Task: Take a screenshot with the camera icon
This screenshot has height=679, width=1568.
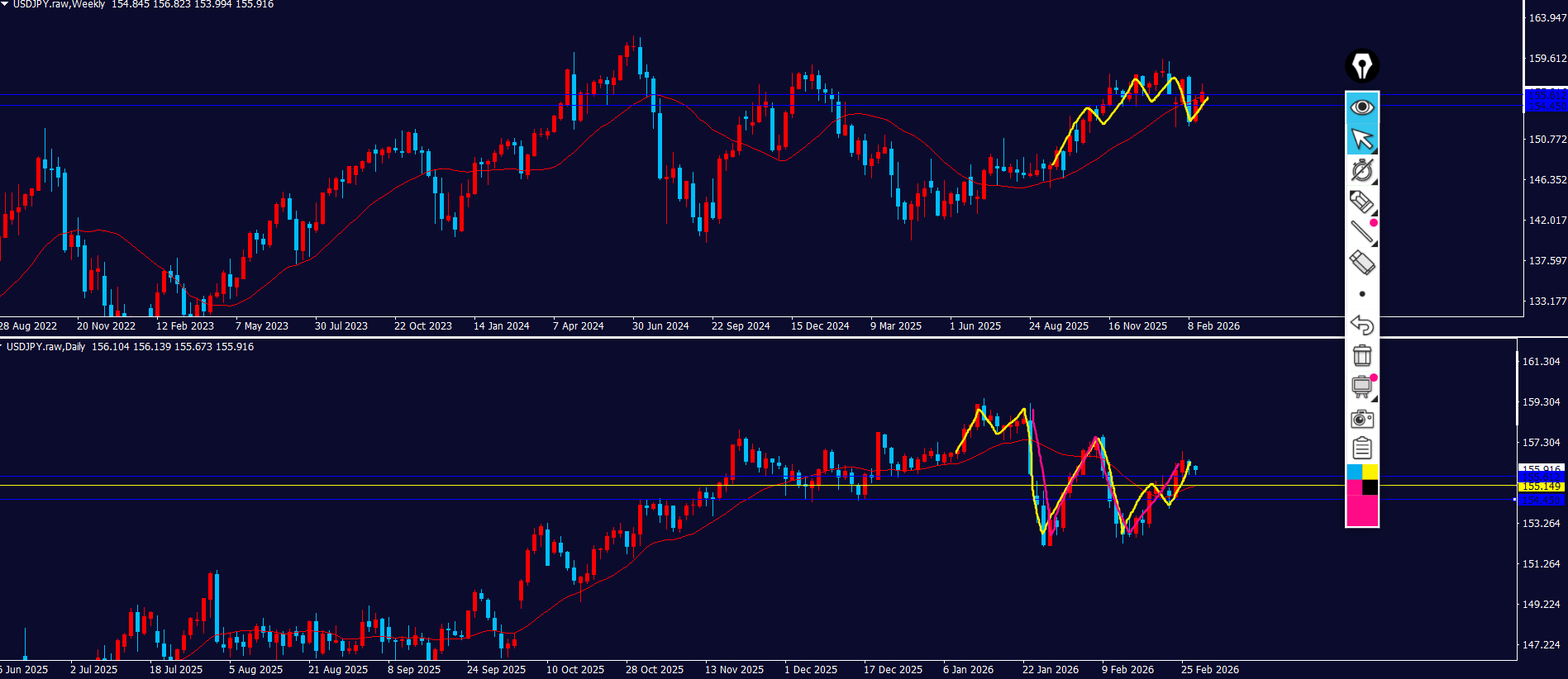Action: tap(1361, 419)
